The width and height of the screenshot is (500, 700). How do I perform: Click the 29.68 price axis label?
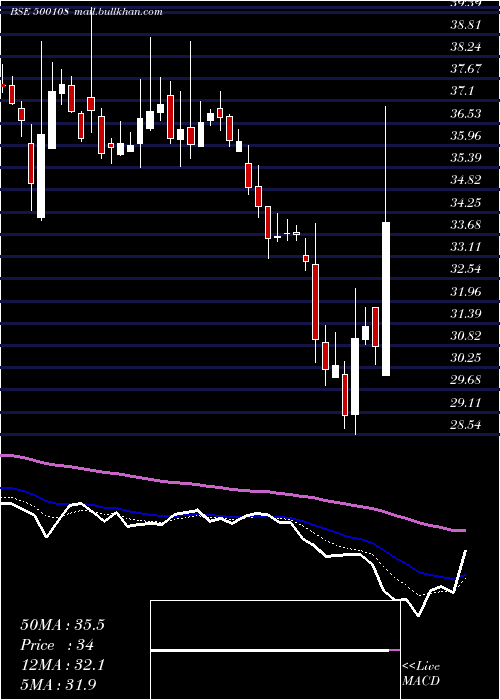[466, 380]
